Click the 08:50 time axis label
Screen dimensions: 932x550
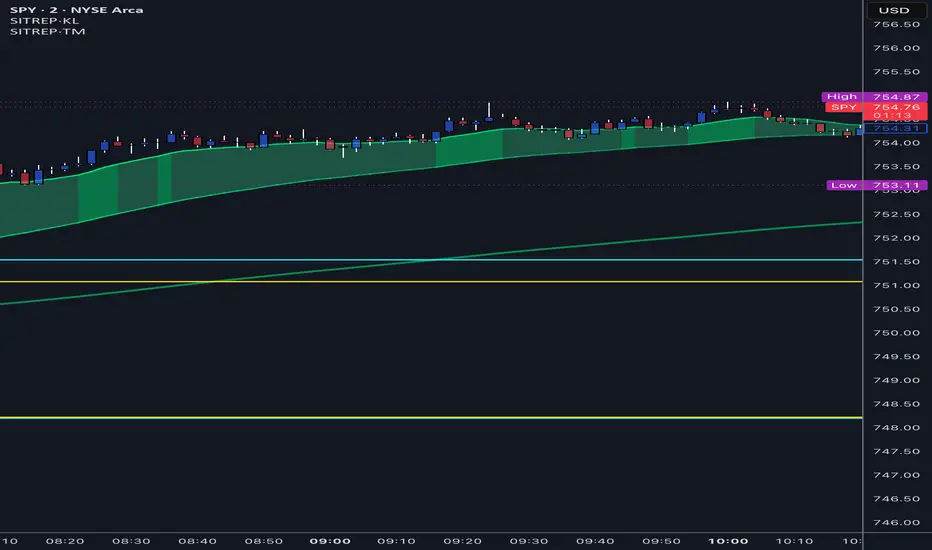point(264,541)
